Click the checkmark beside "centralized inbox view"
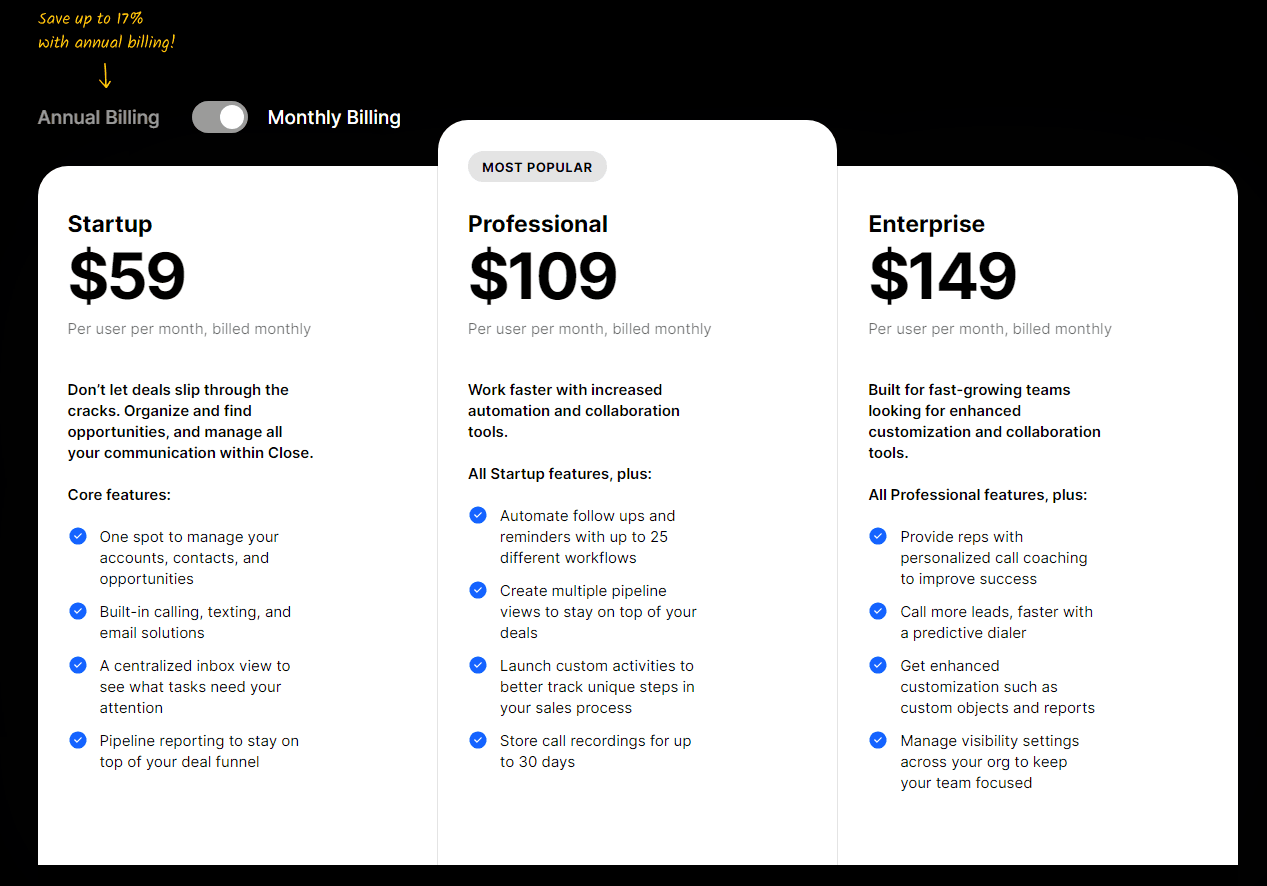This screenshot has width=1267, height=886. point(78,664)
